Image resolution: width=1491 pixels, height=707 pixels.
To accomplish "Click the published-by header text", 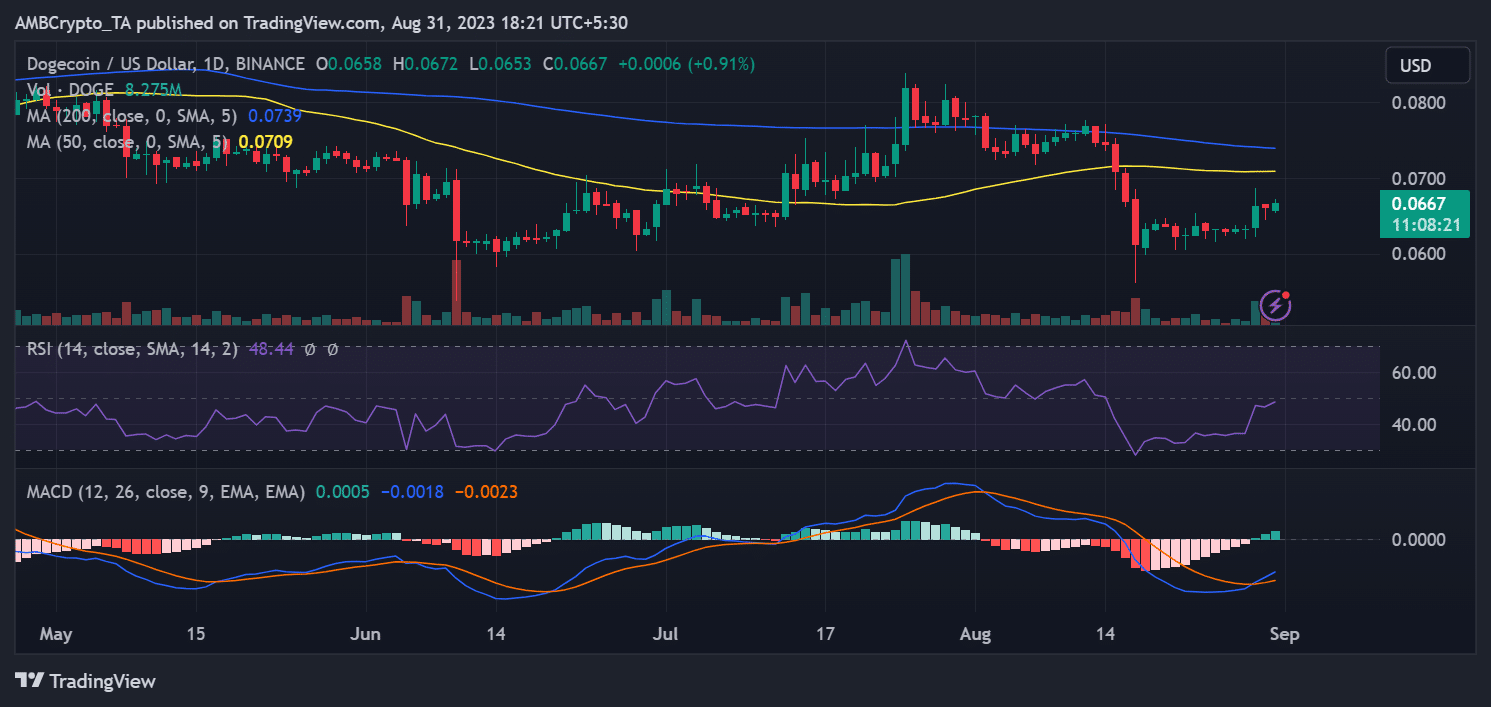I will (x=322, y=22).
